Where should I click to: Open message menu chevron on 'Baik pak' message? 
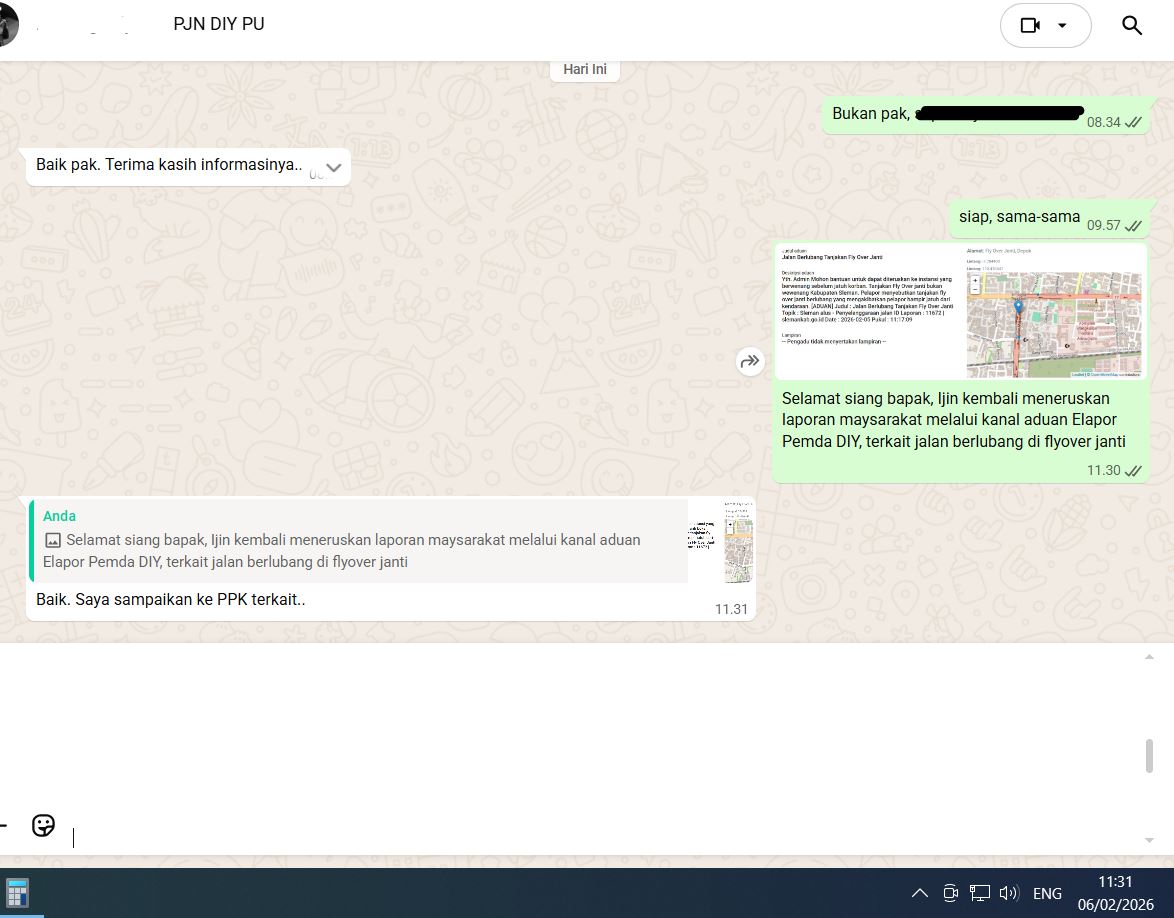pos(334,168)
